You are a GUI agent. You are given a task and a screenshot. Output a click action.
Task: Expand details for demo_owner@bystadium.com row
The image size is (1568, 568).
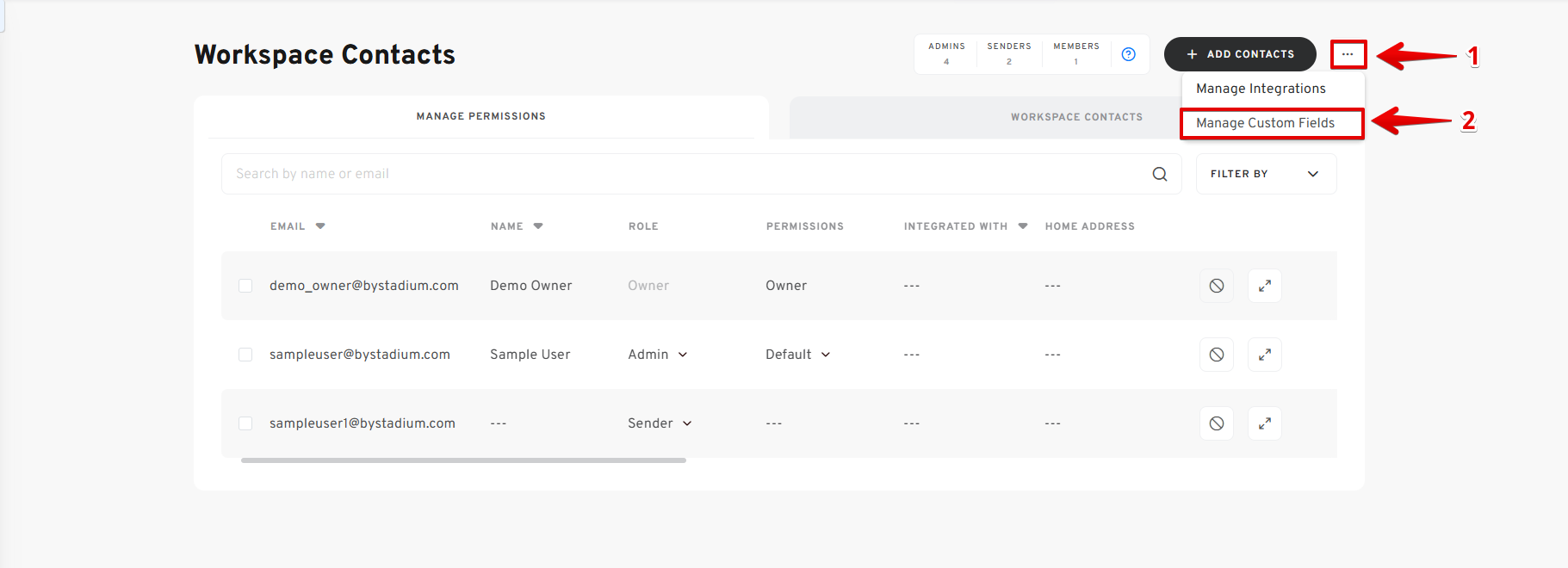[x=1264, y=286]
